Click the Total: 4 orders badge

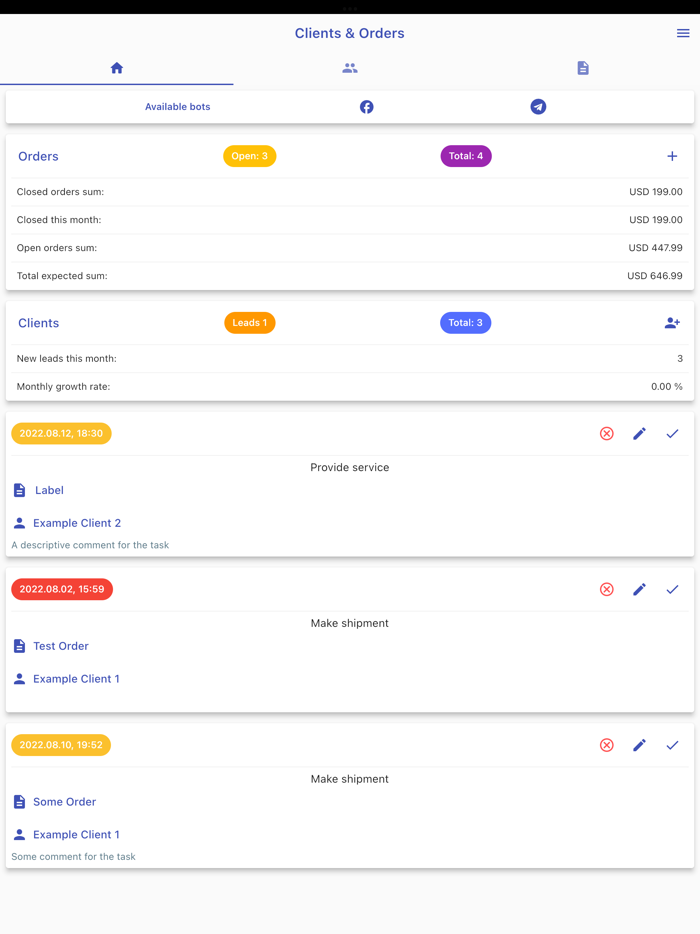click(x=466, y=156)
